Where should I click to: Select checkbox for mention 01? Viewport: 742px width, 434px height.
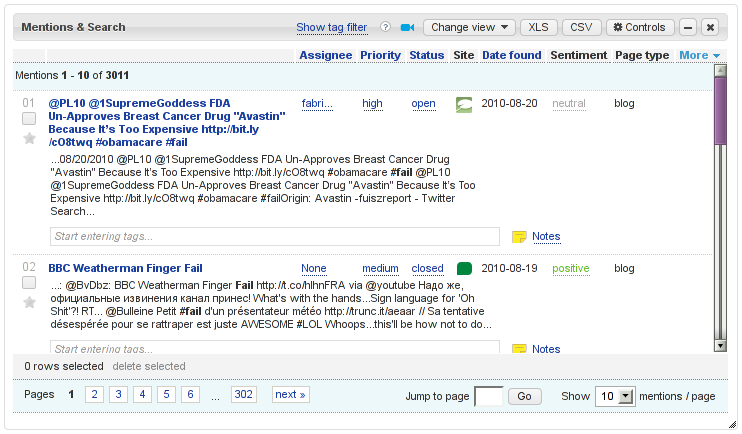(x=29, y=118)
